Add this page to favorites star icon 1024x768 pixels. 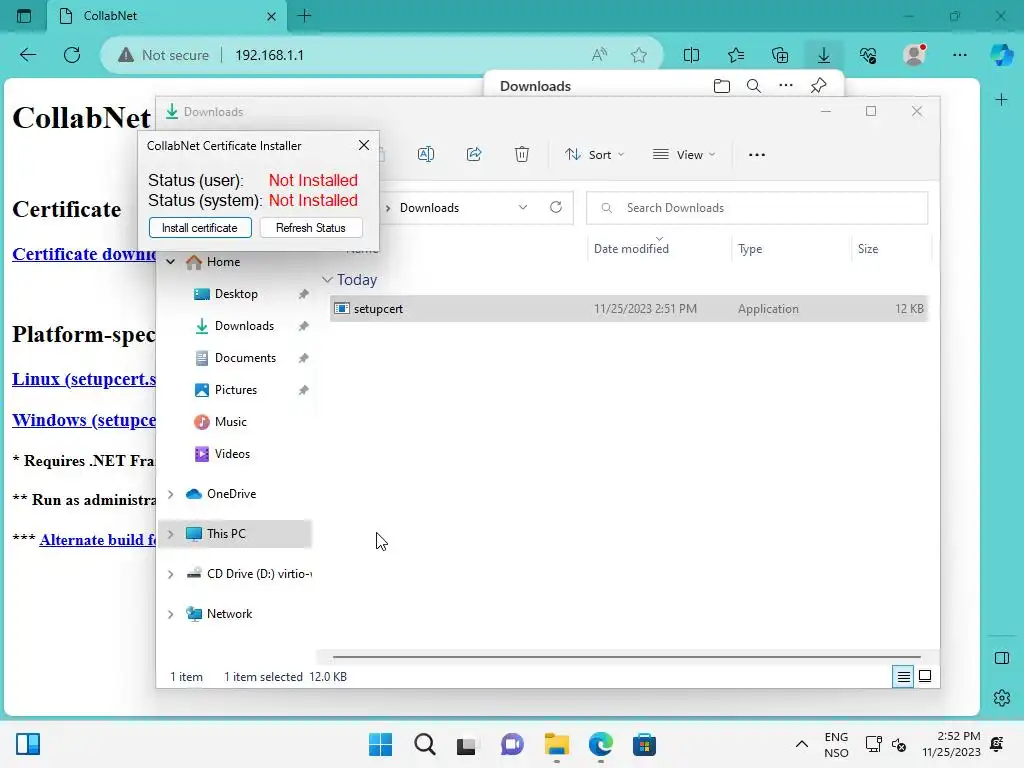pos(639,55)
